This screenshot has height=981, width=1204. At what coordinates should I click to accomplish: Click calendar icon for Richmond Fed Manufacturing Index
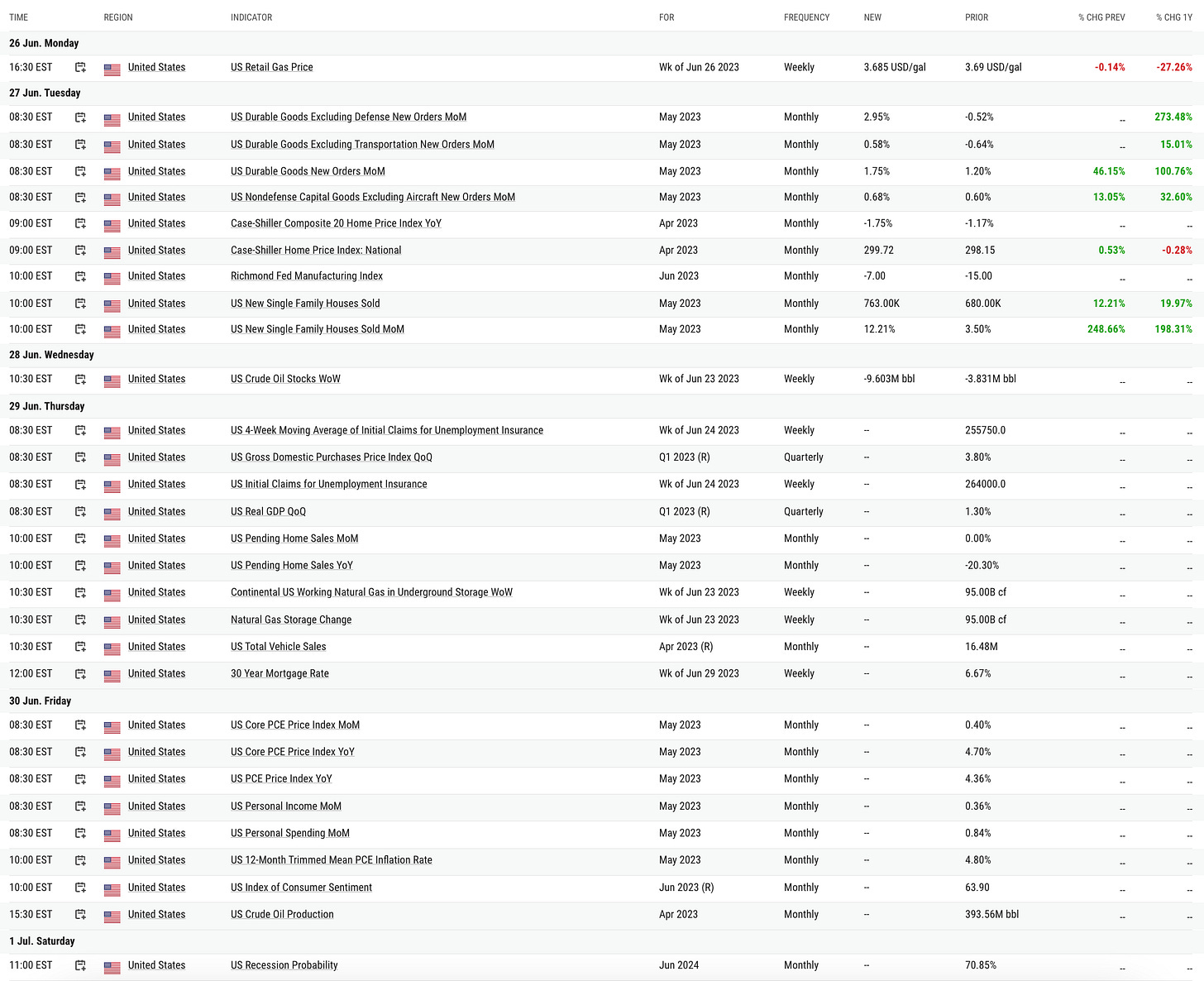[80, 276]
